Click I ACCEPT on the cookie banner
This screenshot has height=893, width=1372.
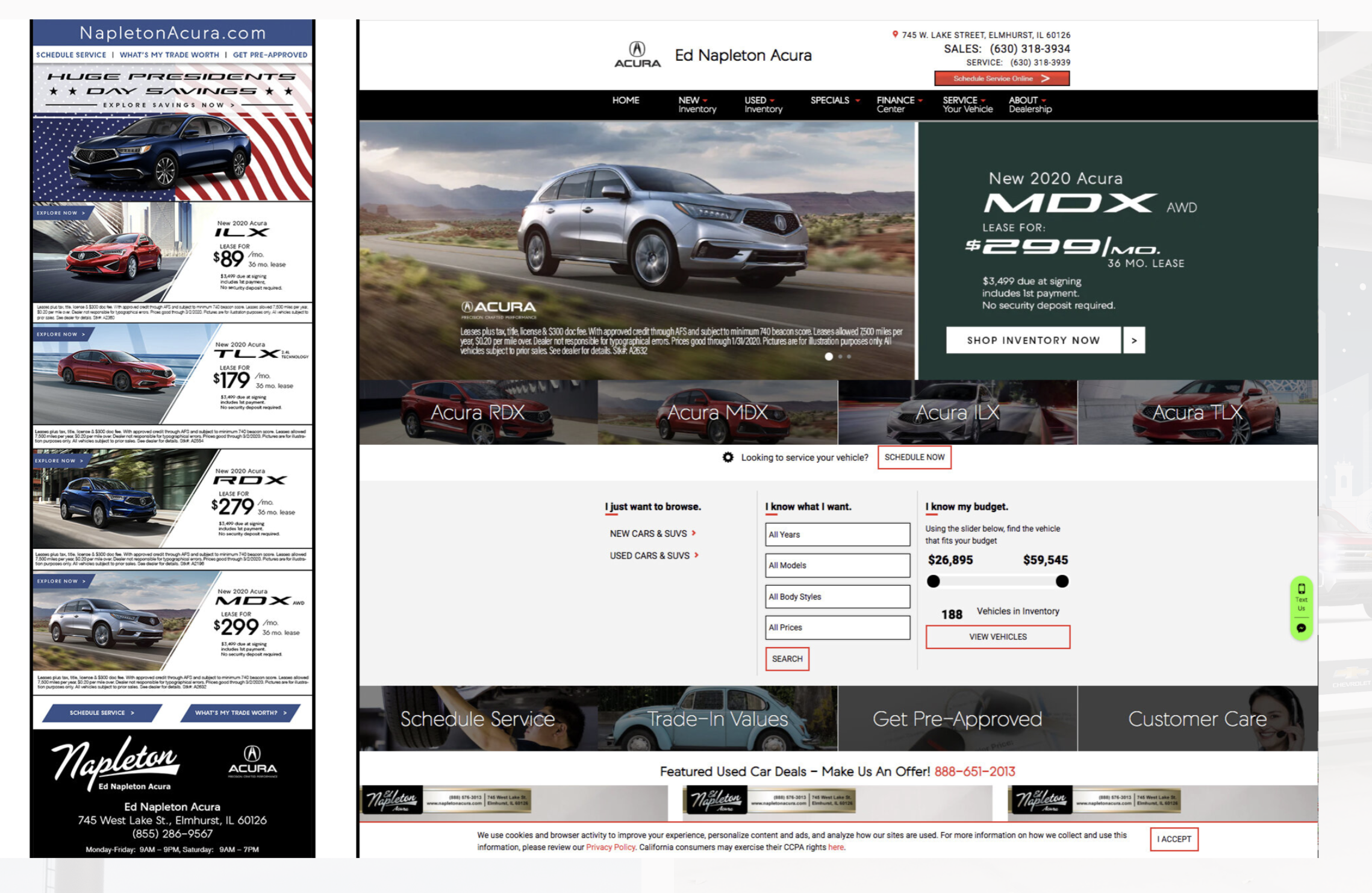(x=1174, y=839)
